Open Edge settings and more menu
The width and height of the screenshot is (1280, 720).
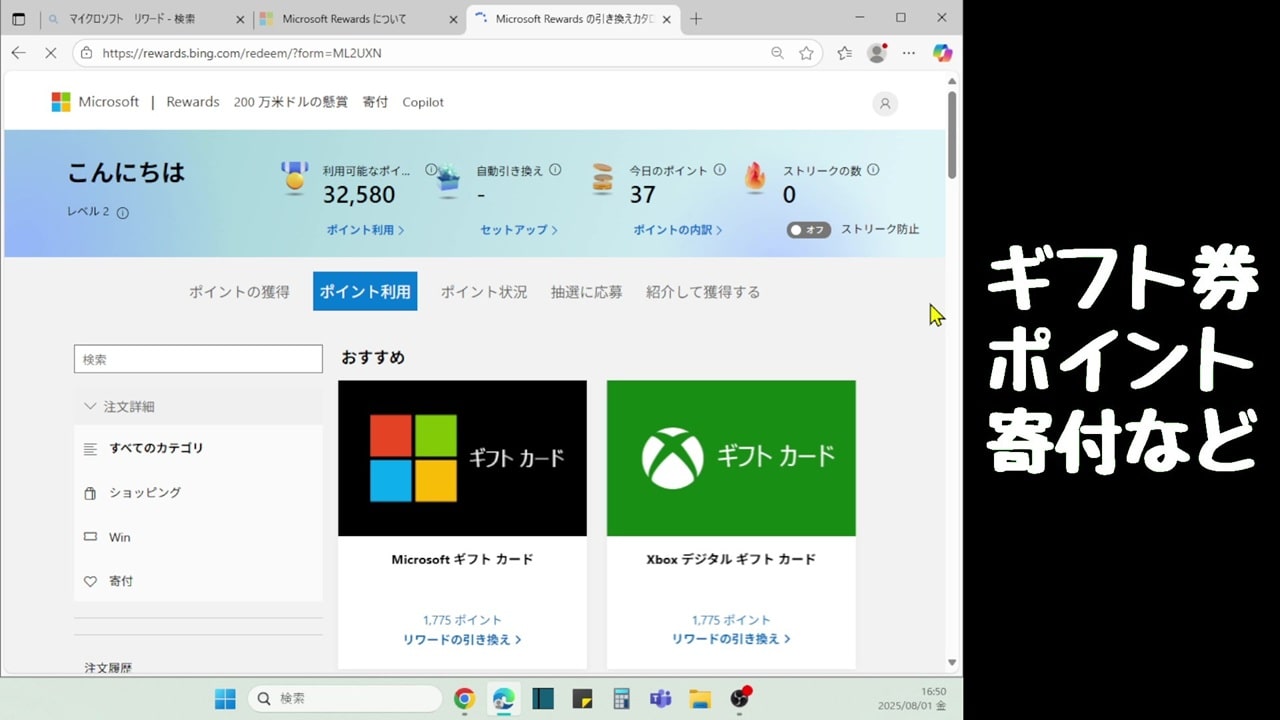pos(909,53)
